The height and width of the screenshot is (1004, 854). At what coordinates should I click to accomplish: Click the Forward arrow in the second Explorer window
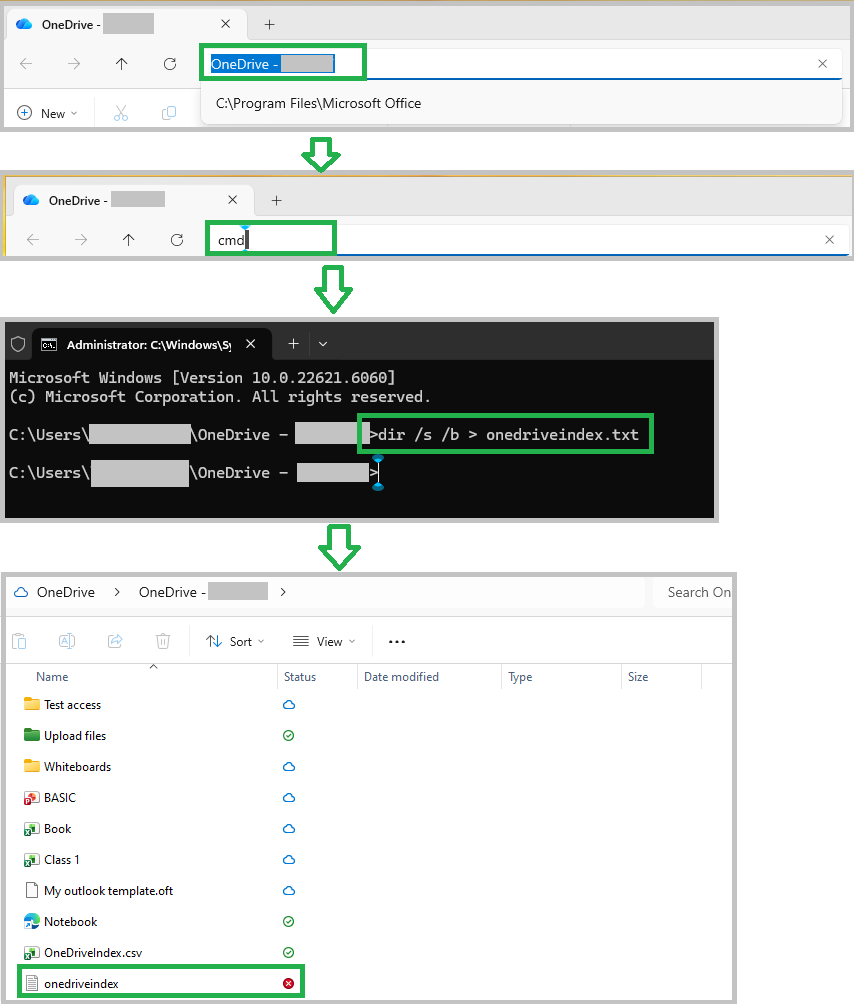pos(81,239)
